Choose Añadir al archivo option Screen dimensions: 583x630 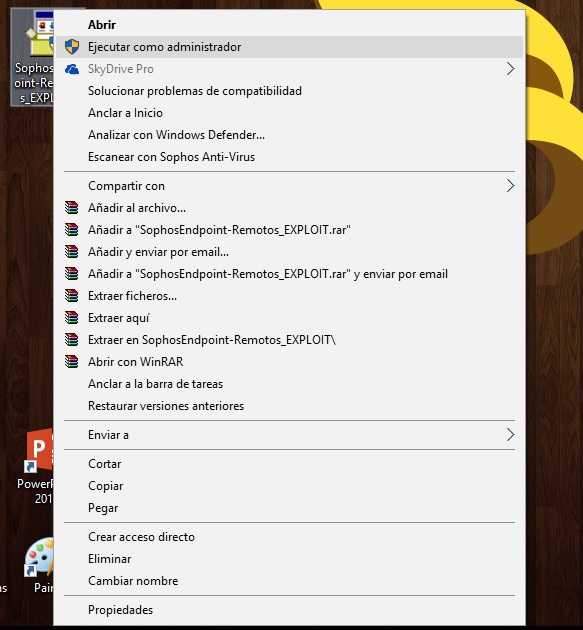289,208
